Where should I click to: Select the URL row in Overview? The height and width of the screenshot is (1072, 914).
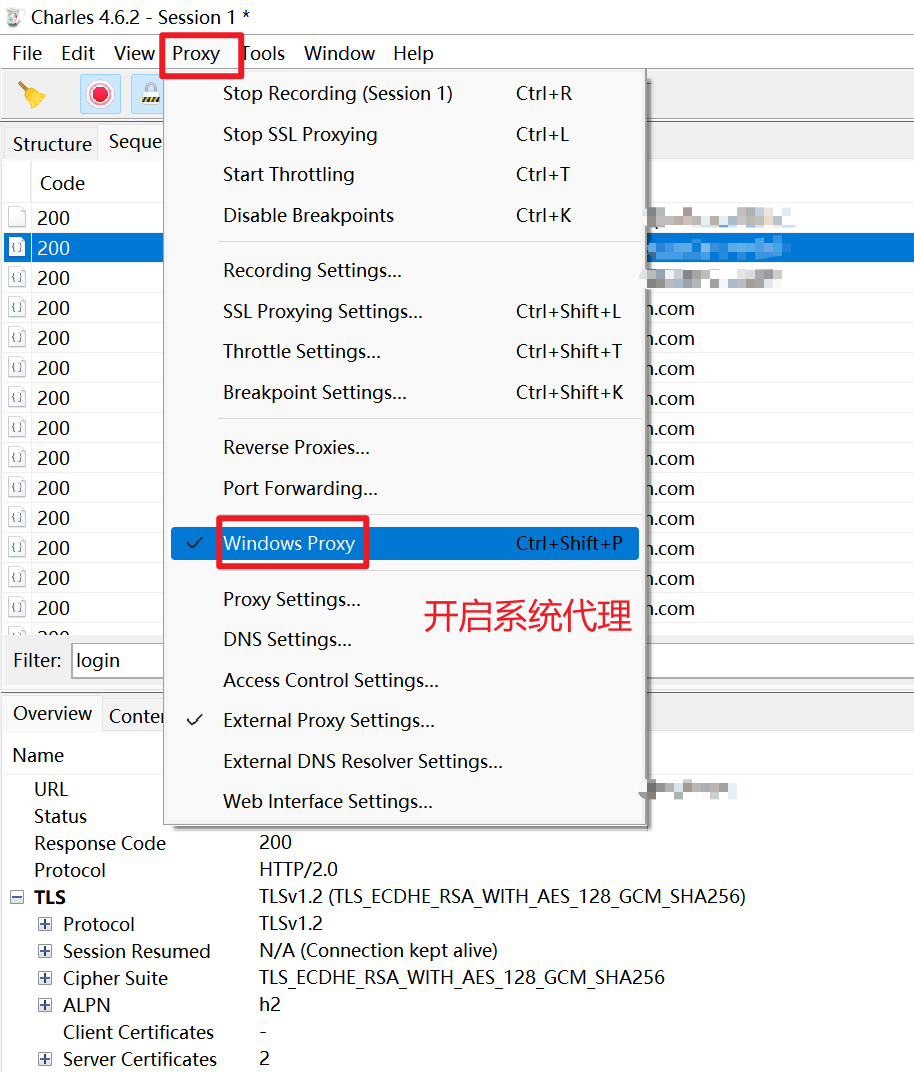[x=51, y=790]
